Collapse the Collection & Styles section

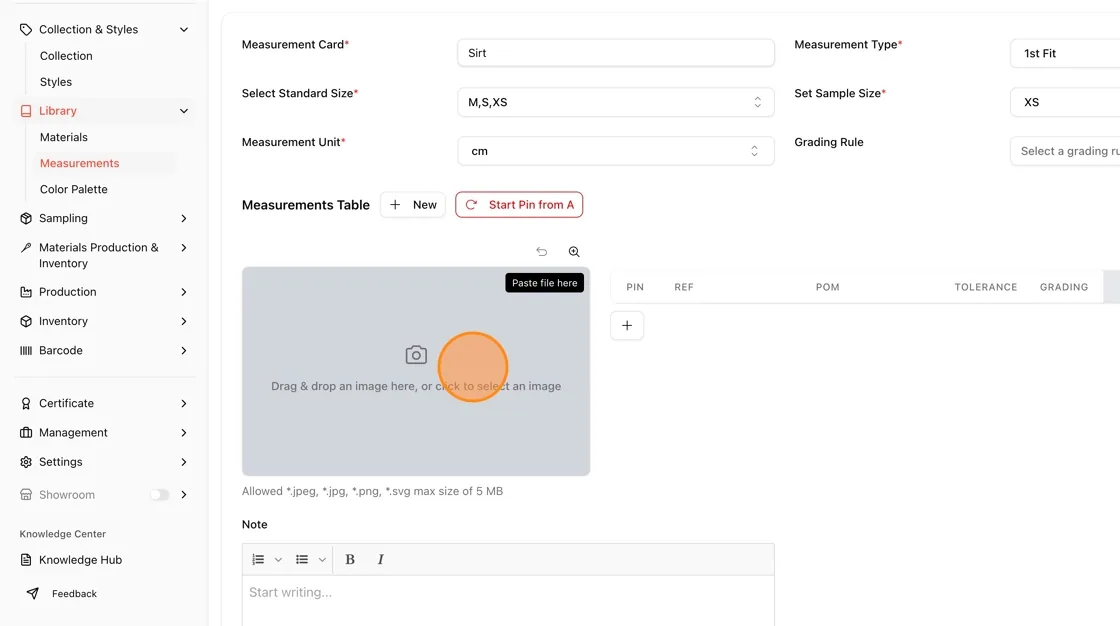tap(184, 29)
